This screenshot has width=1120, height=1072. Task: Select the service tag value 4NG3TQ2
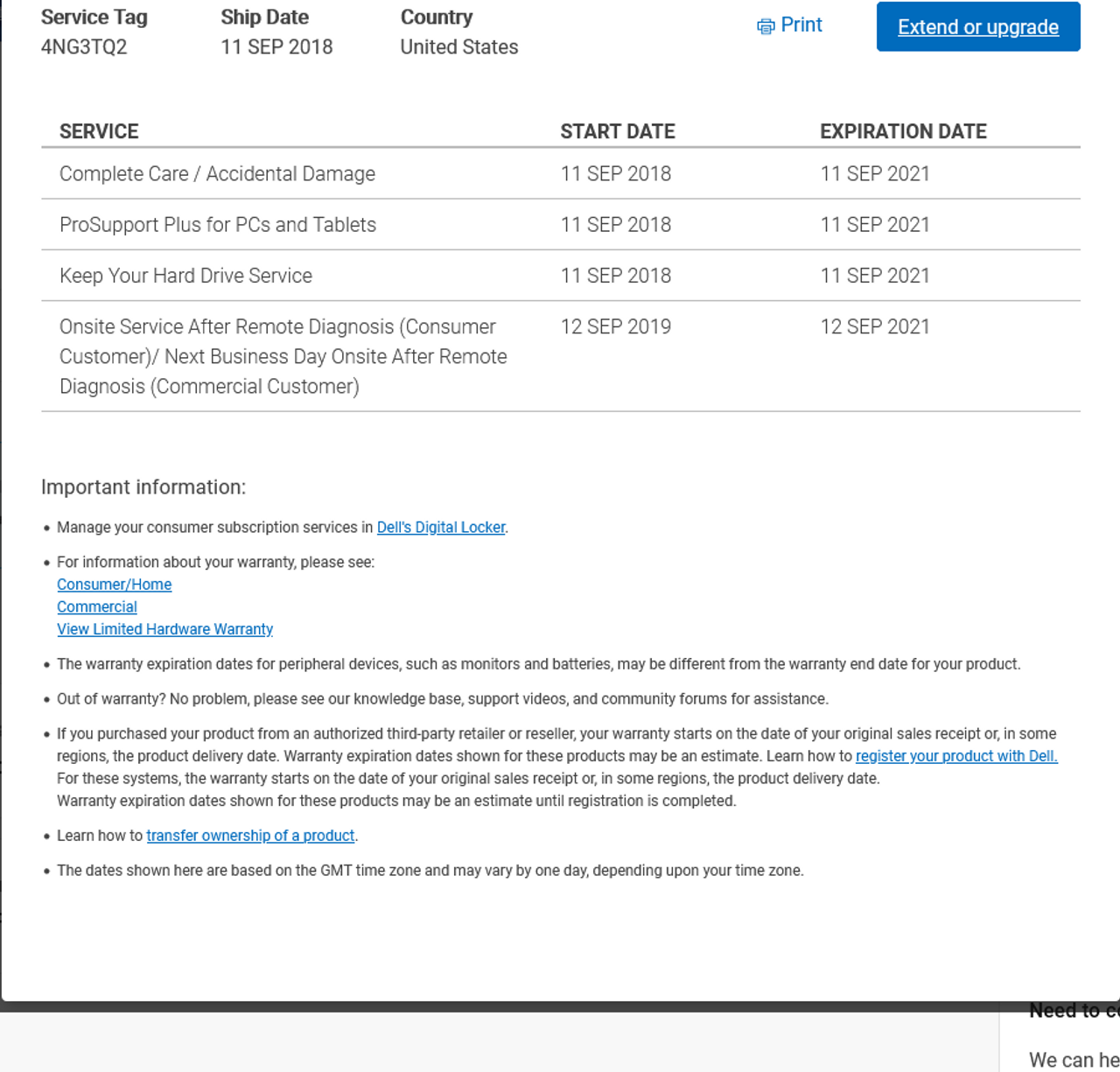pyautogui.click(x=84, y=47)
